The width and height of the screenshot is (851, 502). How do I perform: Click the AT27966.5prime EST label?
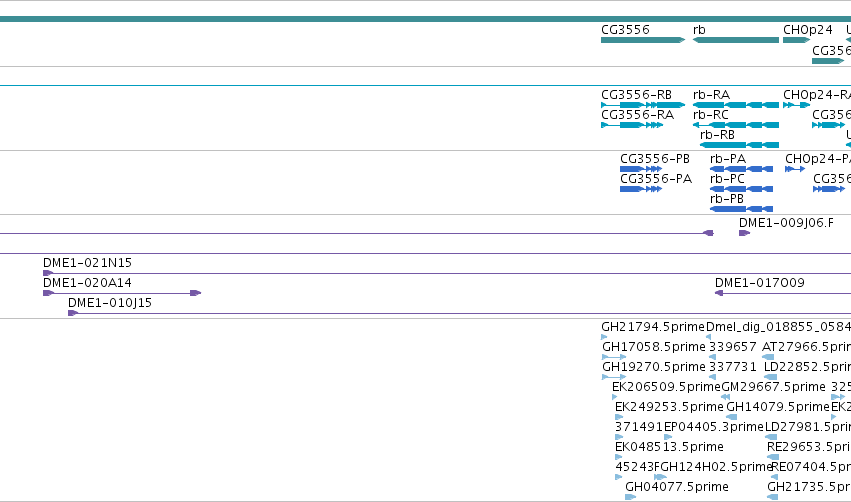click(806, 347)
